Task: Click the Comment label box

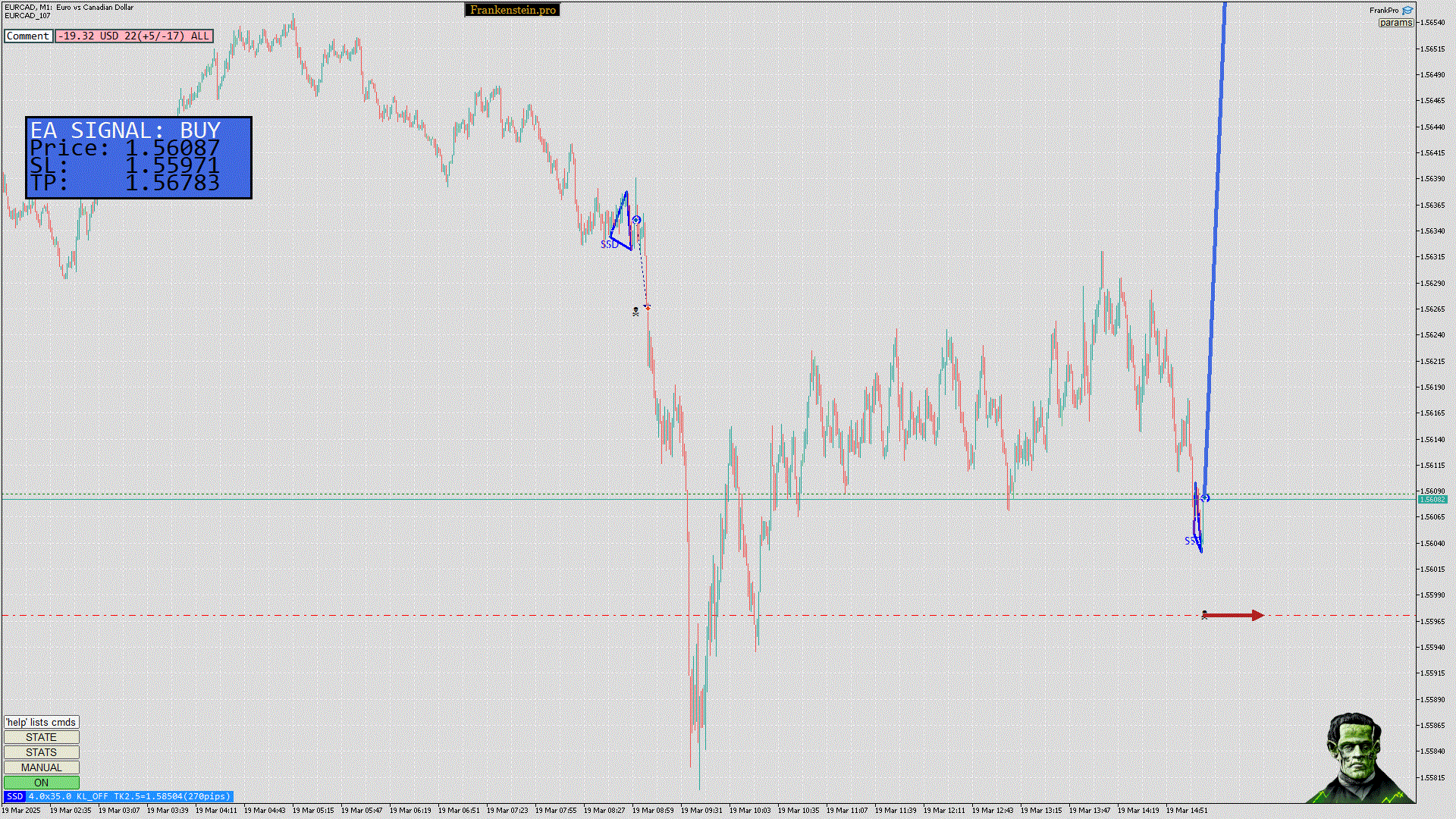Action: coord(28,36)
